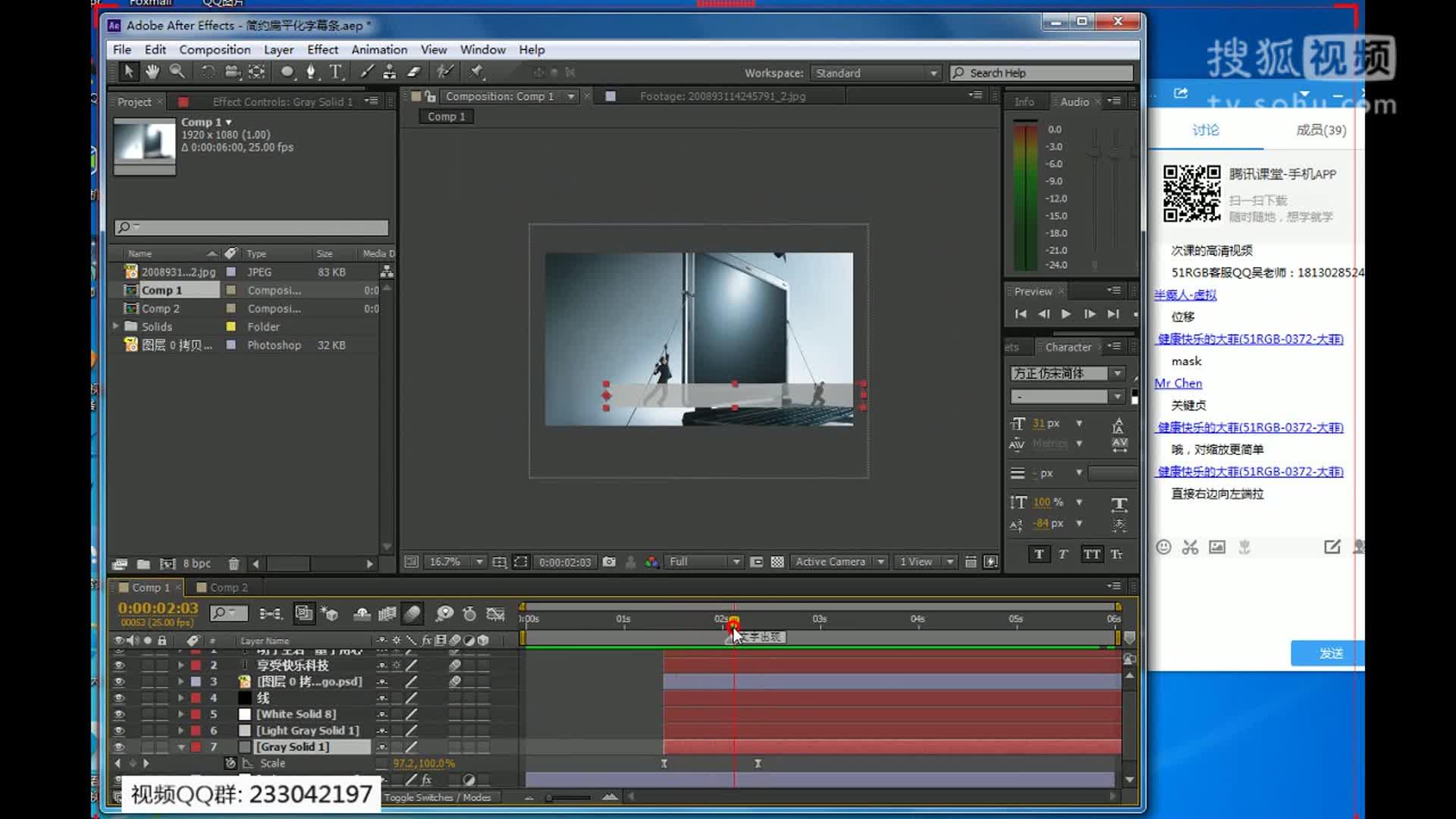Viewport: 1456px width, 819px height.
Task: Select the Puppet Pin tool
Action: click(x=476, y=72)
